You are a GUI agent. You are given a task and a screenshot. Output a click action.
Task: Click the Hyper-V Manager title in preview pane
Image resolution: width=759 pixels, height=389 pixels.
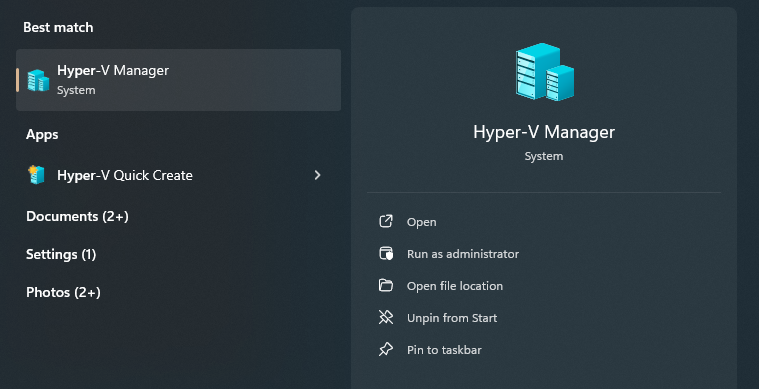[x=544, y=132]
